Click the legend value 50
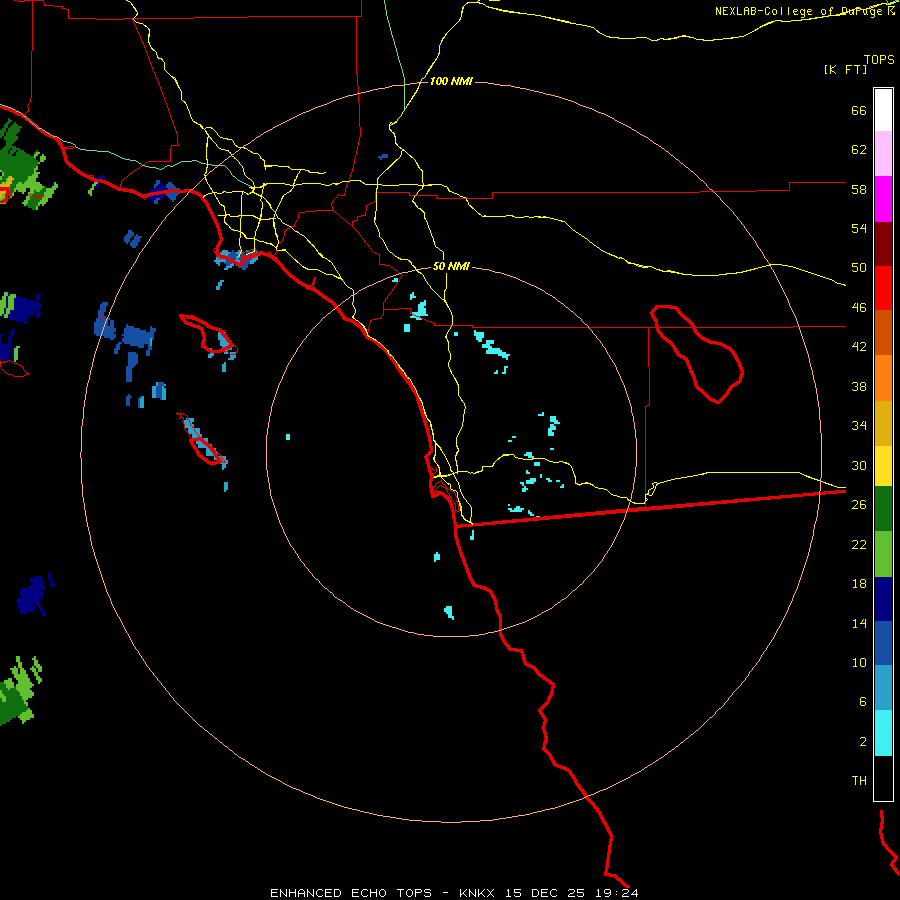 pos(859,268)
